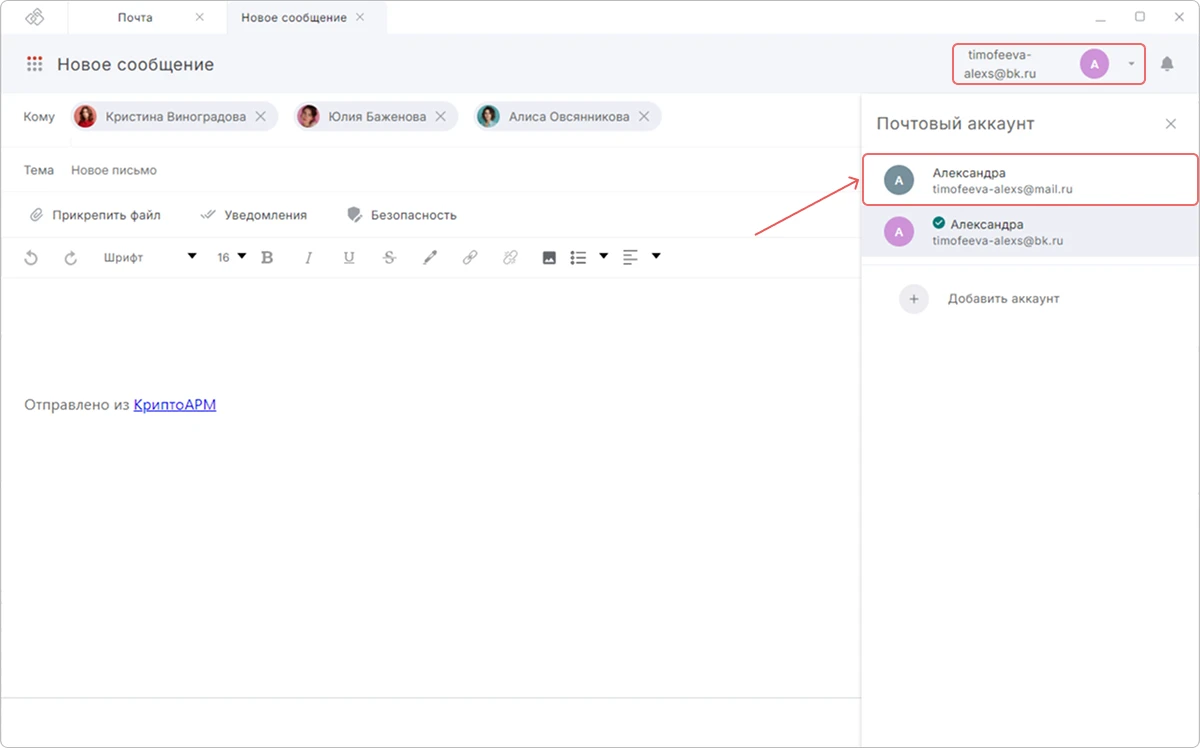Pick text color with the pen icon

(x=430, y=258)
